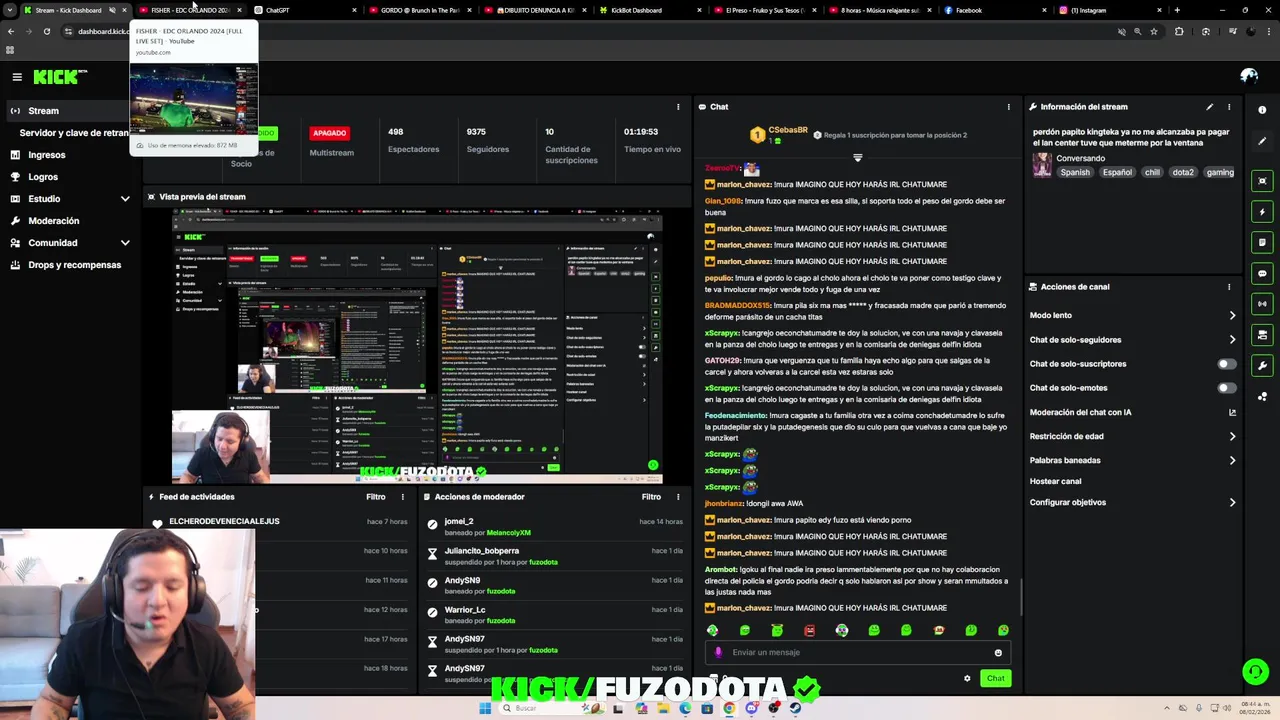Open Información del stream options menu
Screen dimensions: 1280x720
point(1229,107)
